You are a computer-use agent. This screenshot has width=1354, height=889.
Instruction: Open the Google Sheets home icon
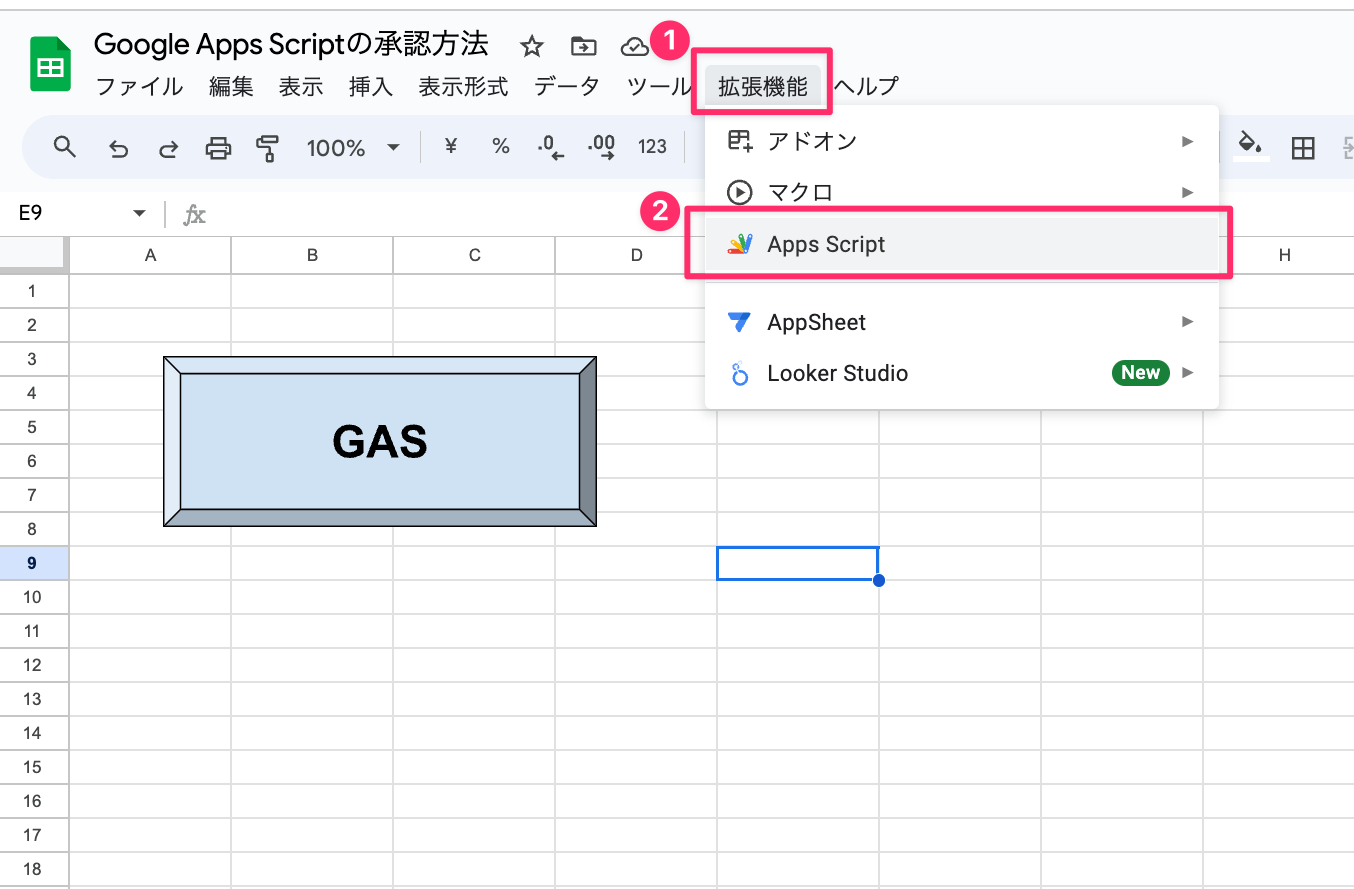point(50,65)
